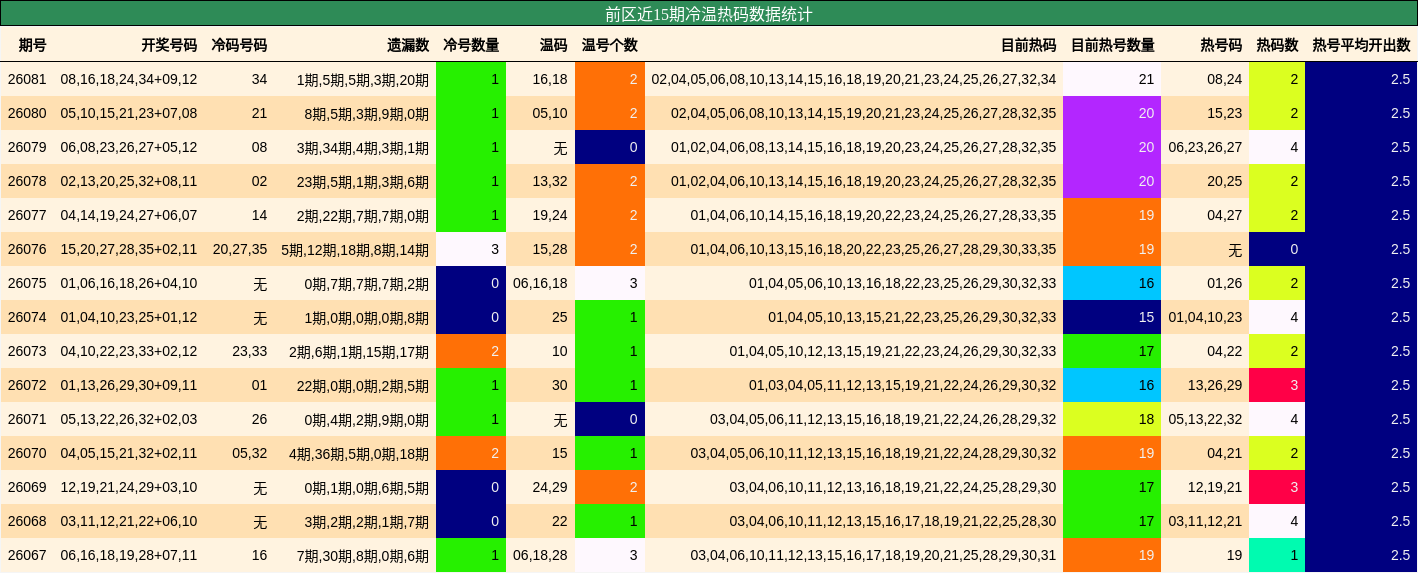Click the 开奖号码 column header
Screen dimensions: 1418x573
point(169,45)
